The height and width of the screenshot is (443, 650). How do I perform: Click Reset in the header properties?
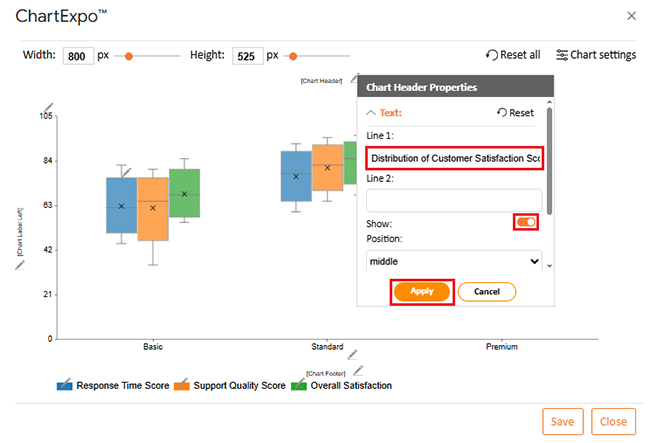coord(515,113)
